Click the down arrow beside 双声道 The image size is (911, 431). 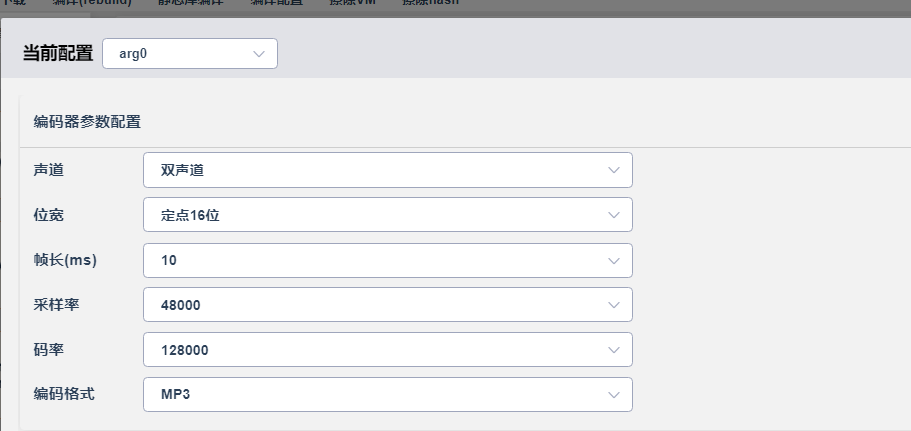(614, 170)
